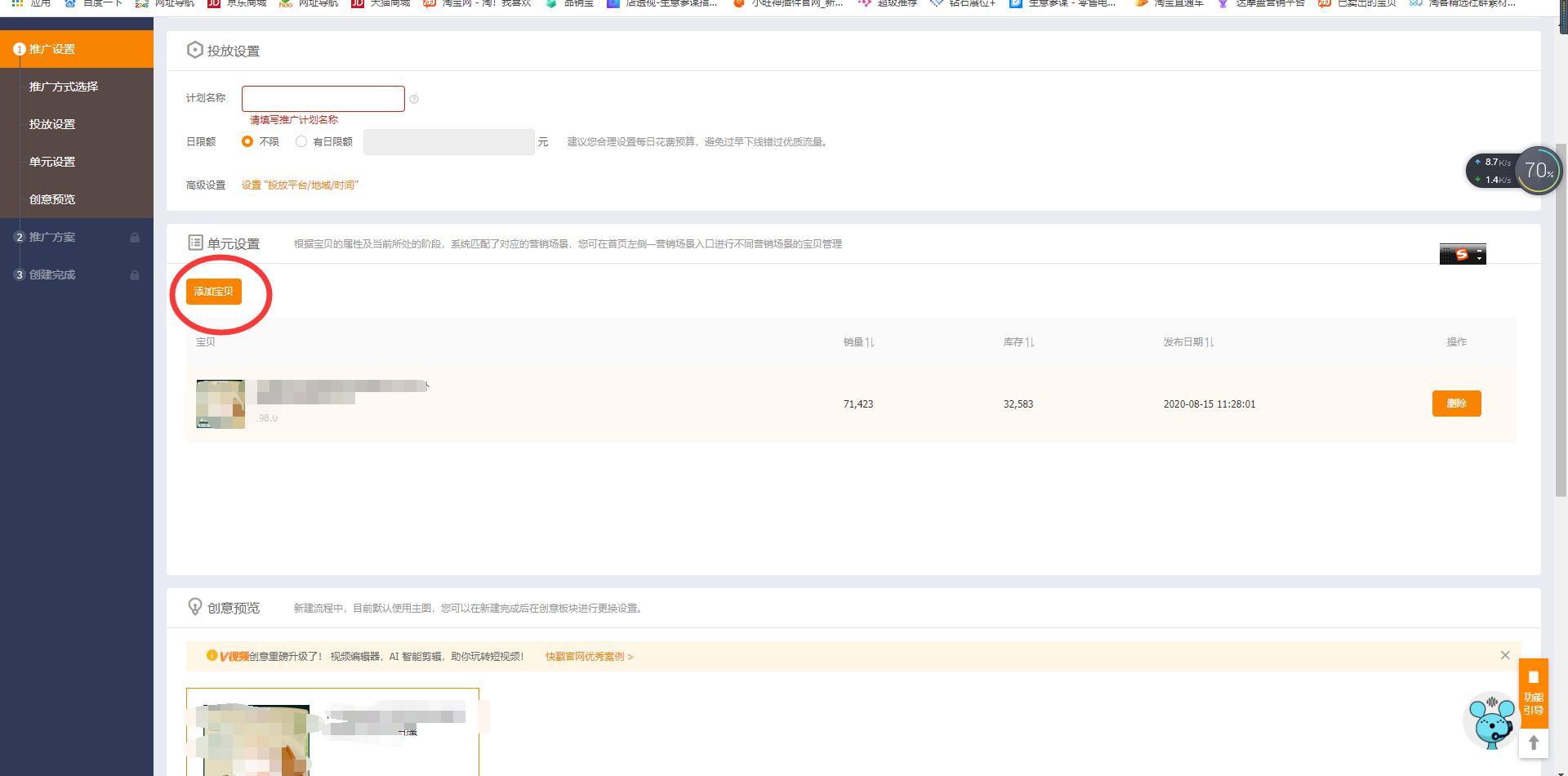Open the 超级推荐 bookmark
Image resolution: width=1568 pixels, height=776 pixels.
888,3
